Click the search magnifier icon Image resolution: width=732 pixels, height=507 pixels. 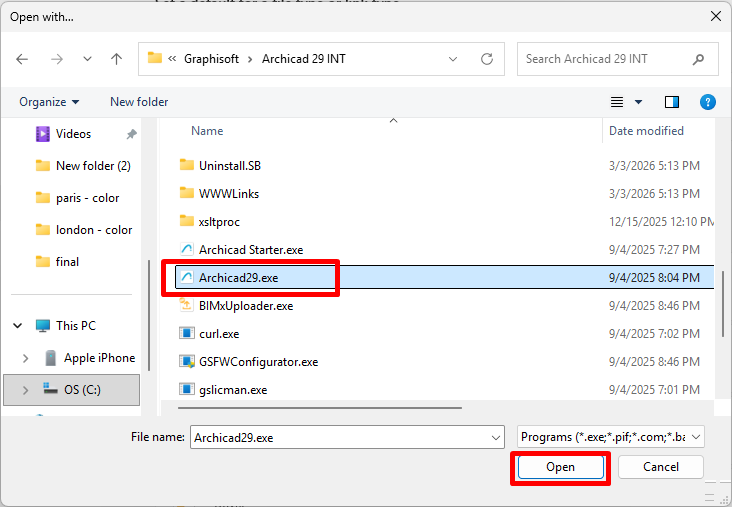pos(698,59)
